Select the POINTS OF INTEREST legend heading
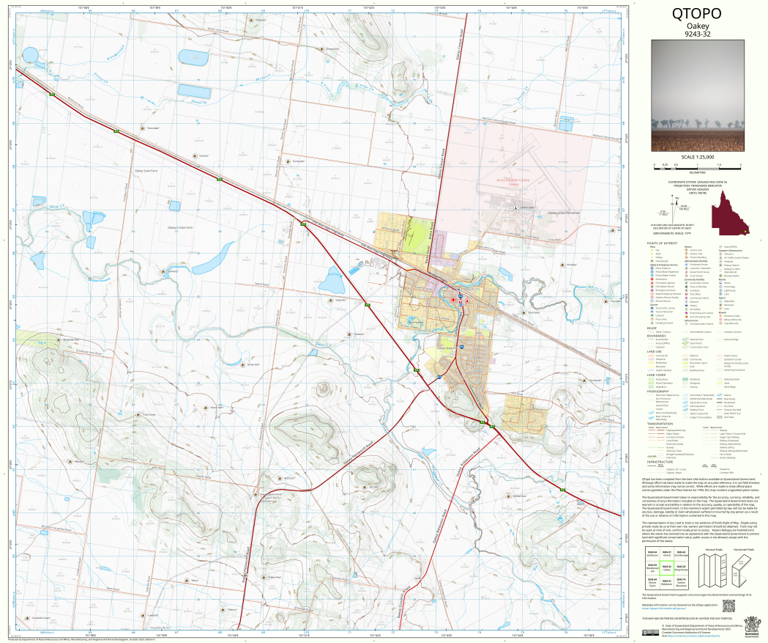 662,243
